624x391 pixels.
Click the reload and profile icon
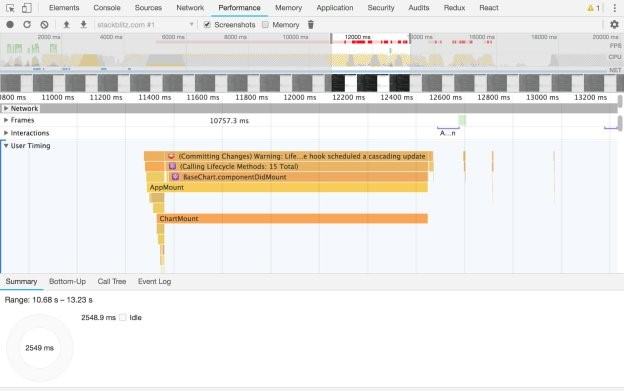pyautogui.click(x=27, y=25)
